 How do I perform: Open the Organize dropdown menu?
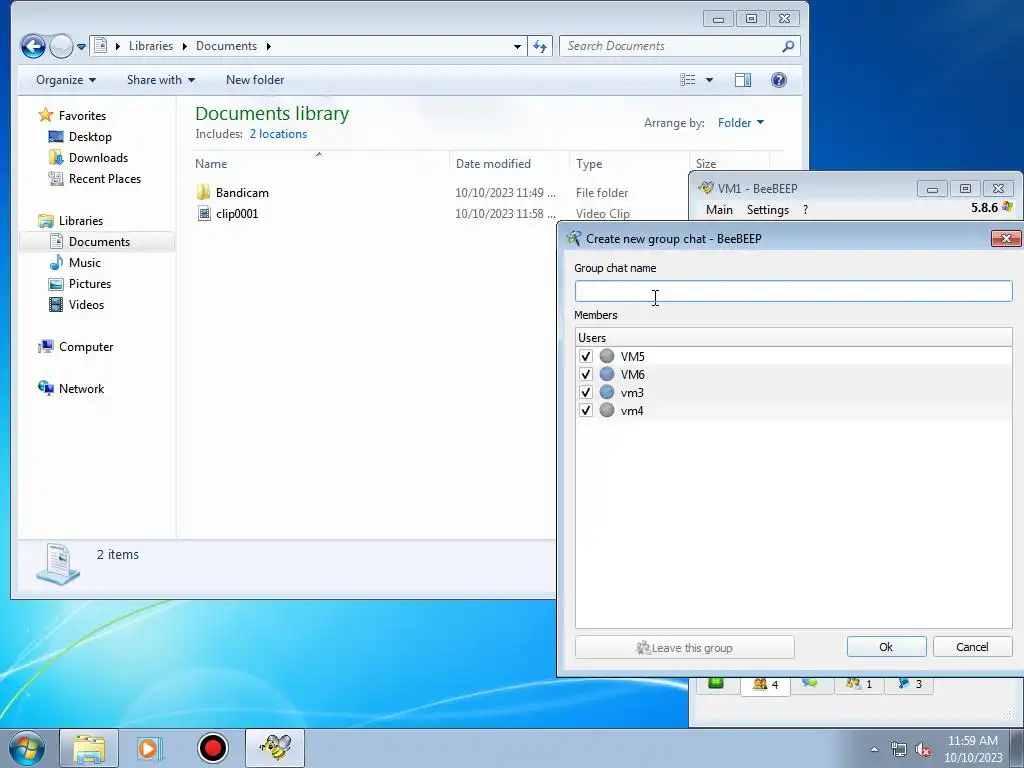pyautogui.click(x=65, y=80)
